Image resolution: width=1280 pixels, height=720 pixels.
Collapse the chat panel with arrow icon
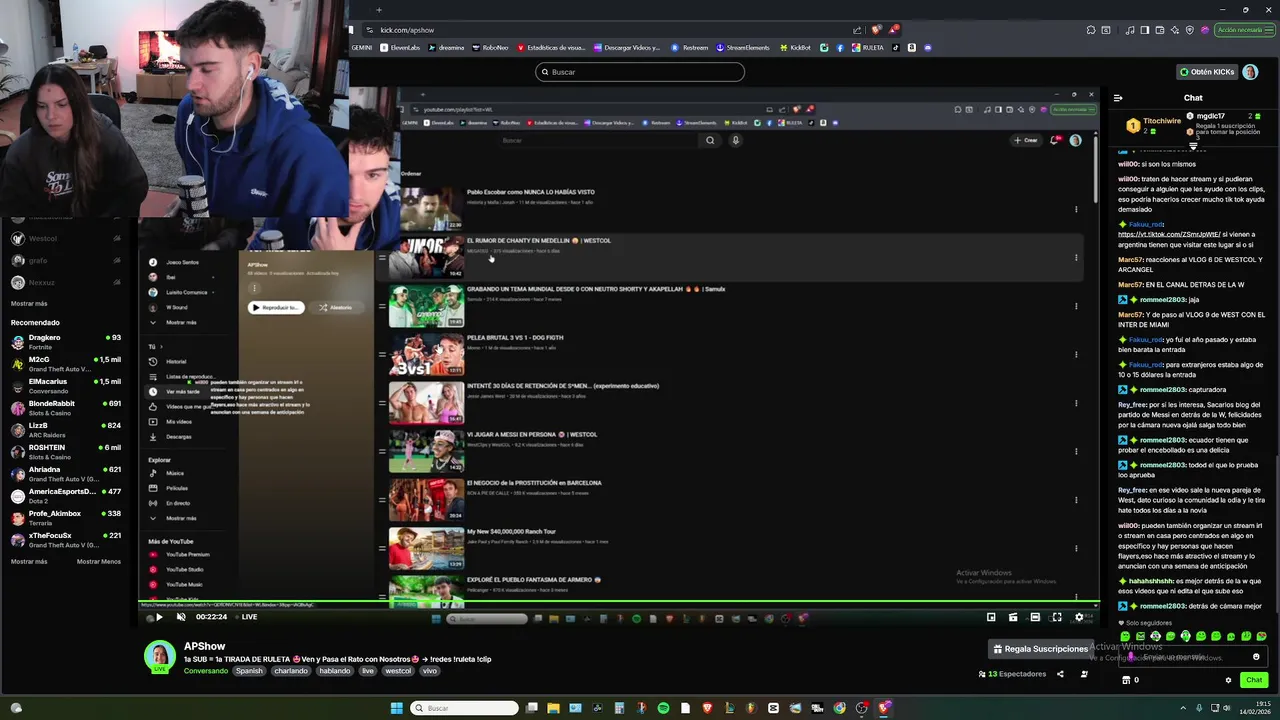1118,98
